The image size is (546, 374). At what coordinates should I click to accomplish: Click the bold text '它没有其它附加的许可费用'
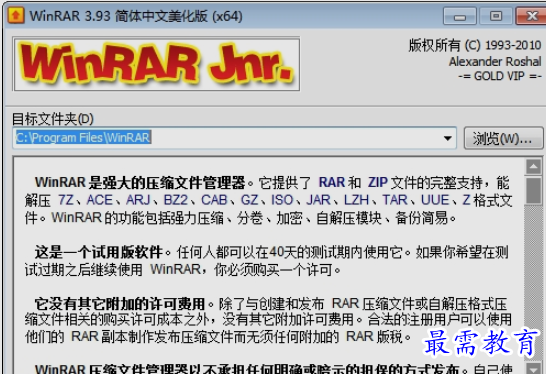click(120, 304)
